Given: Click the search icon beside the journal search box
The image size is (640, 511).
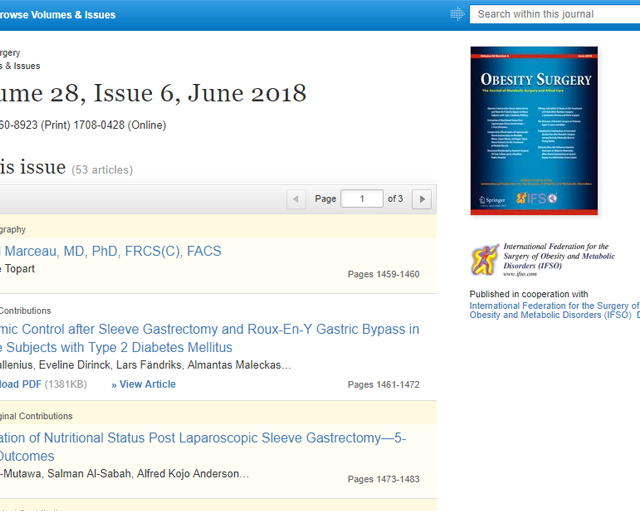Looking at the screenshot, I should click(x=457, y=14).
